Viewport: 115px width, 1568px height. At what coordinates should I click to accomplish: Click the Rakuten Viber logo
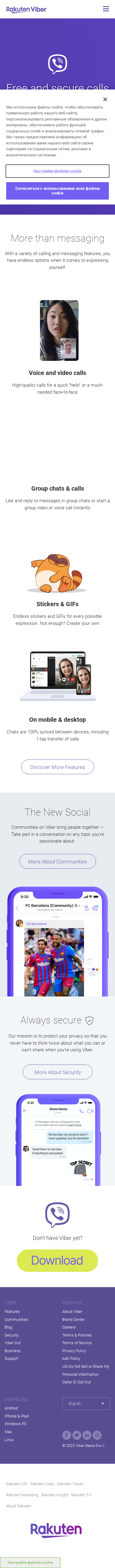26,9
